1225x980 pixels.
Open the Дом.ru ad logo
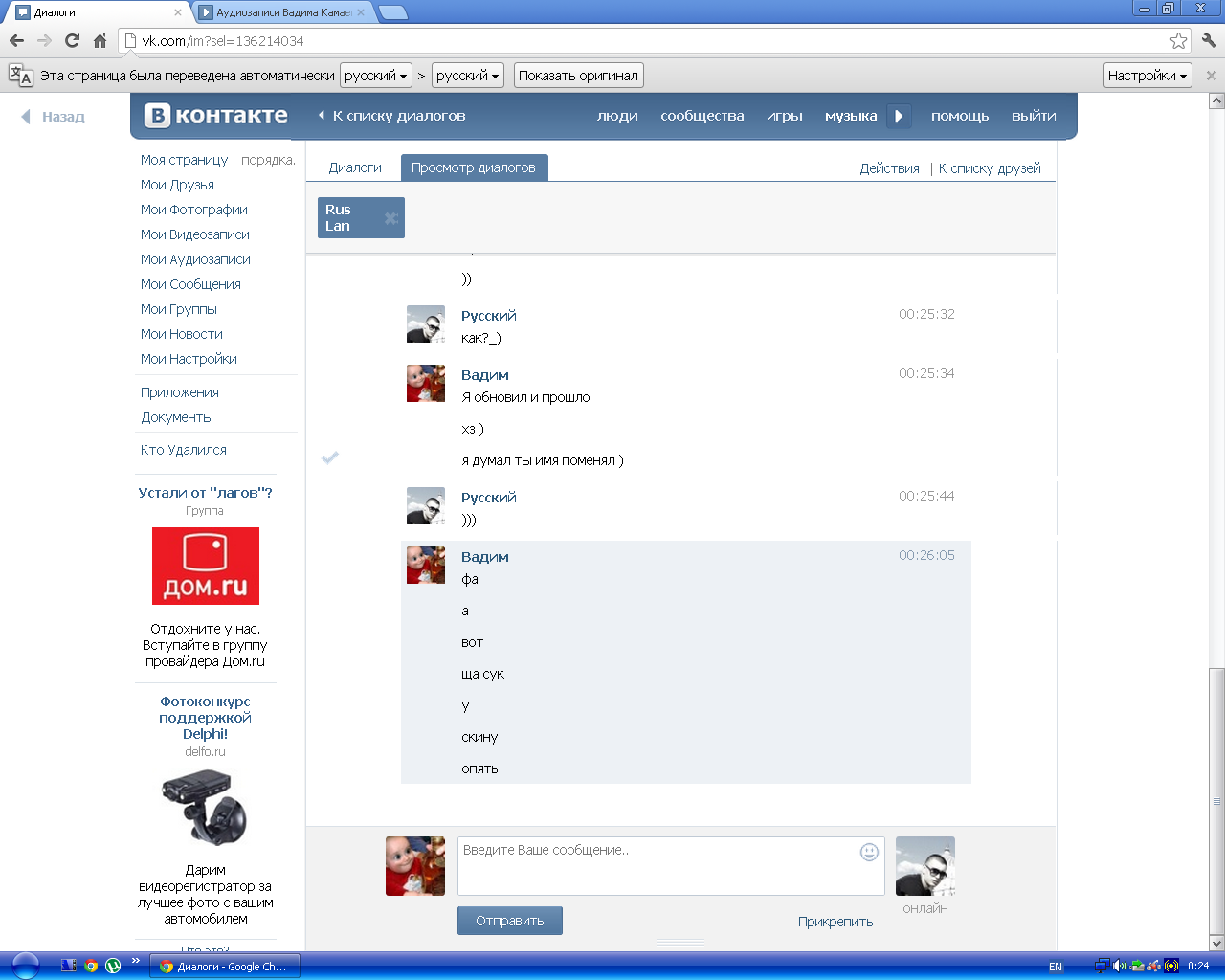click(x=206, y=566)
